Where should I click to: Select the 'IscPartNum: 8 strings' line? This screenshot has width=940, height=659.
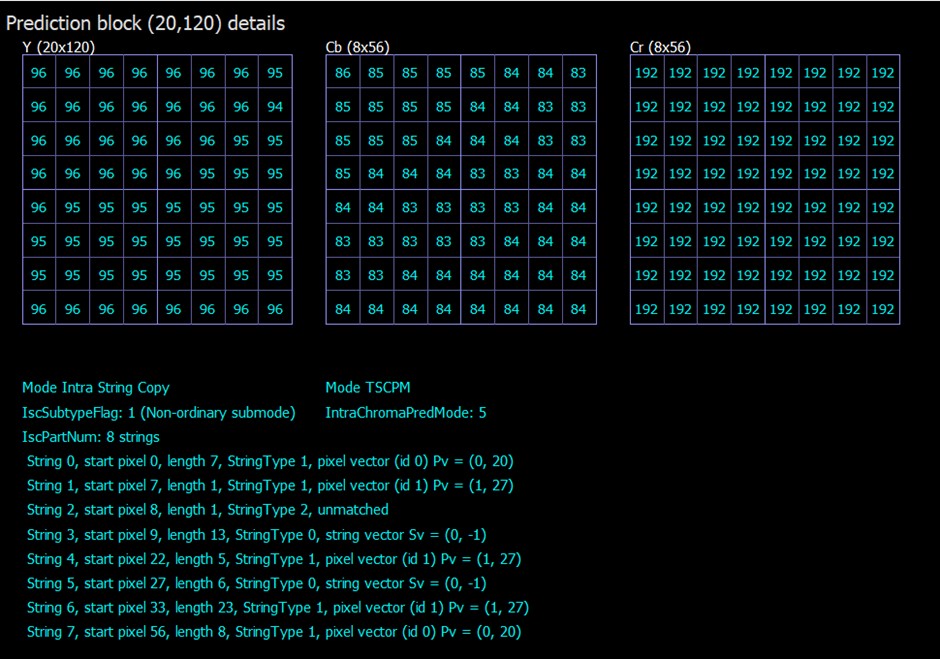tap(91, 437)
